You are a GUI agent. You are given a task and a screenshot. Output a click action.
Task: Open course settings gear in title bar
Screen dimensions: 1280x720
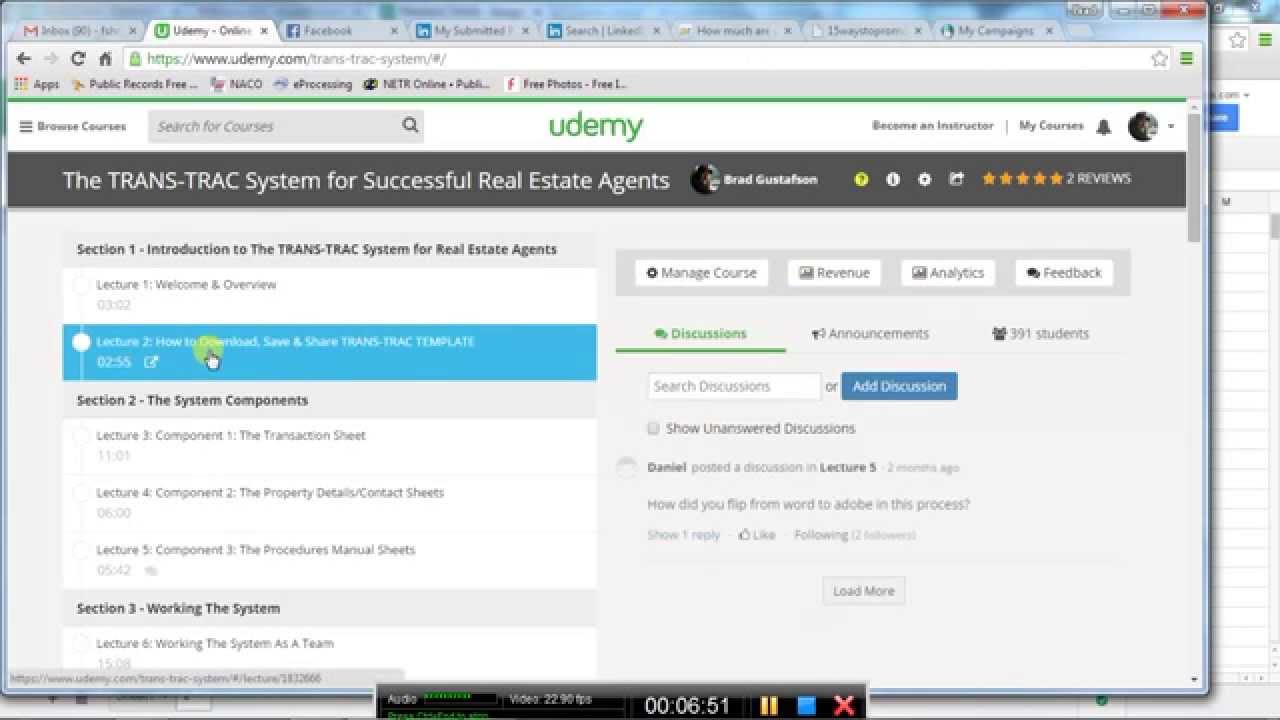click(x=924, y=180)
